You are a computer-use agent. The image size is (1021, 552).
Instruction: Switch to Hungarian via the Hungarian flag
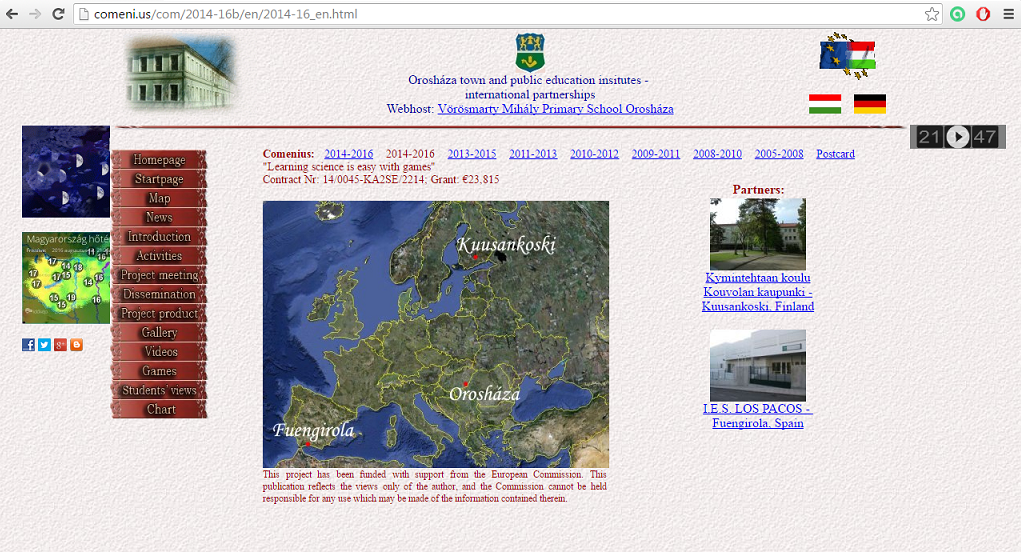[x=825, y=104]
